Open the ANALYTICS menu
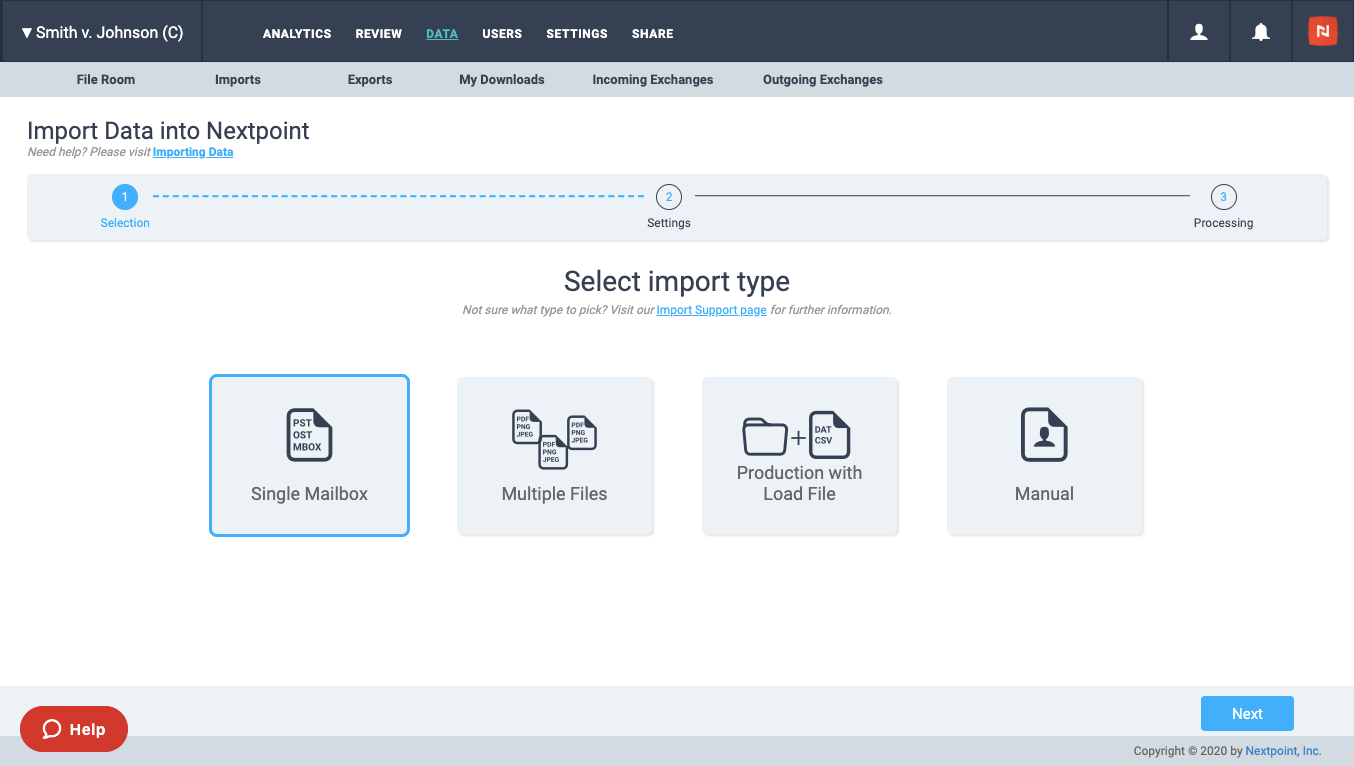Screen dimensions: 1354x766 point(297,33)
